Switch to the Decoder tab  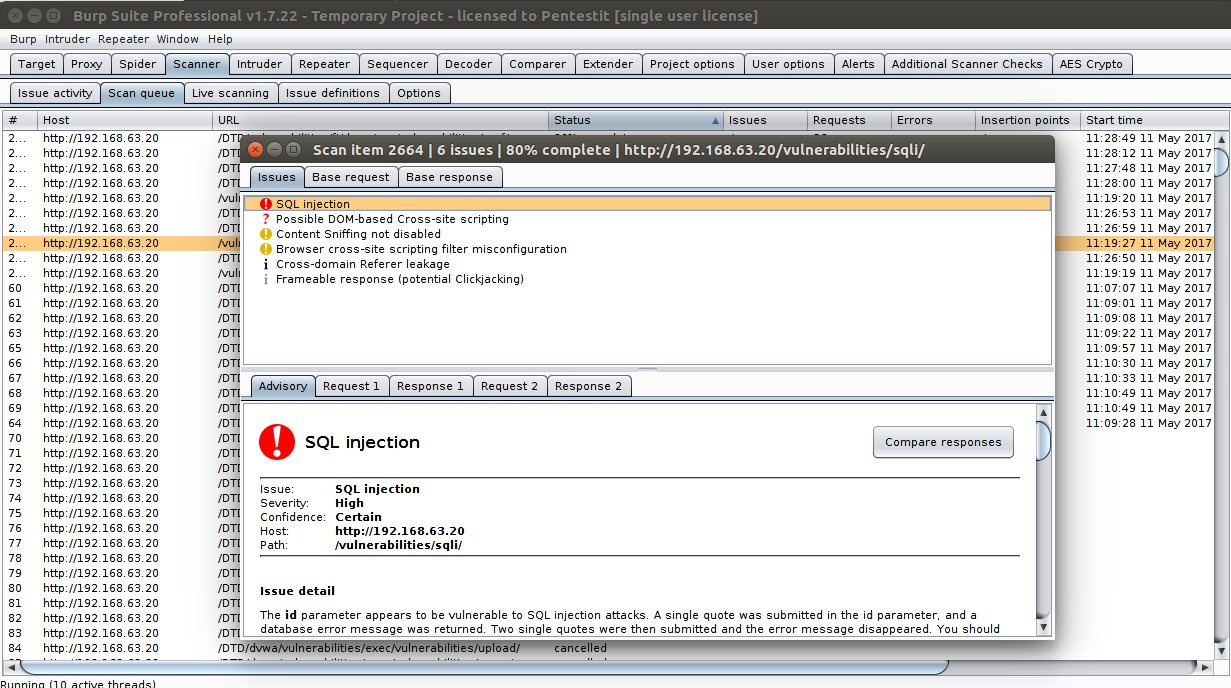point(469,63)
